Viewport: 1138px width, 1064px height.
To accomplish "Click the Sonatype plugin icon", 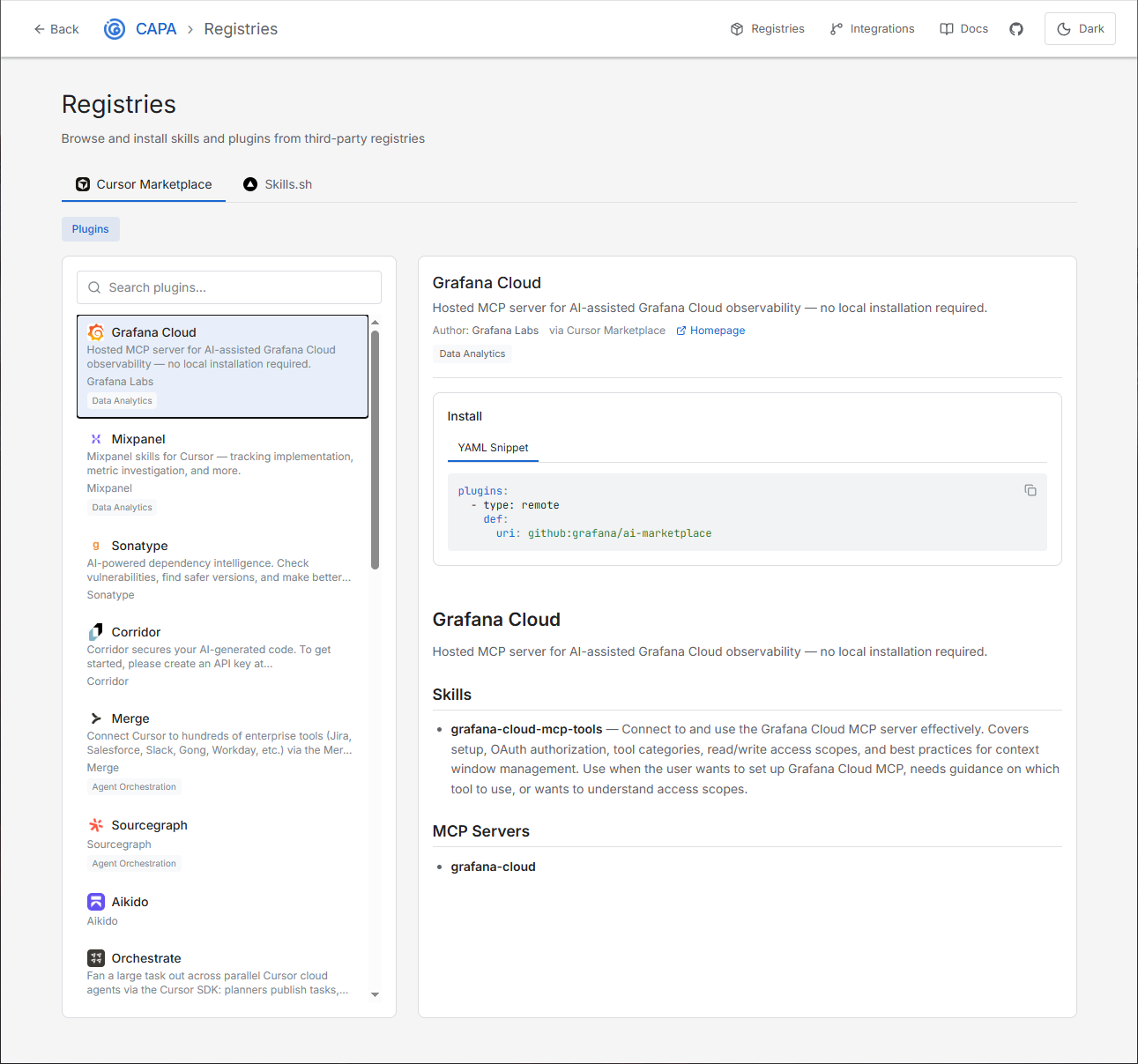I will [x=96, y=546].
